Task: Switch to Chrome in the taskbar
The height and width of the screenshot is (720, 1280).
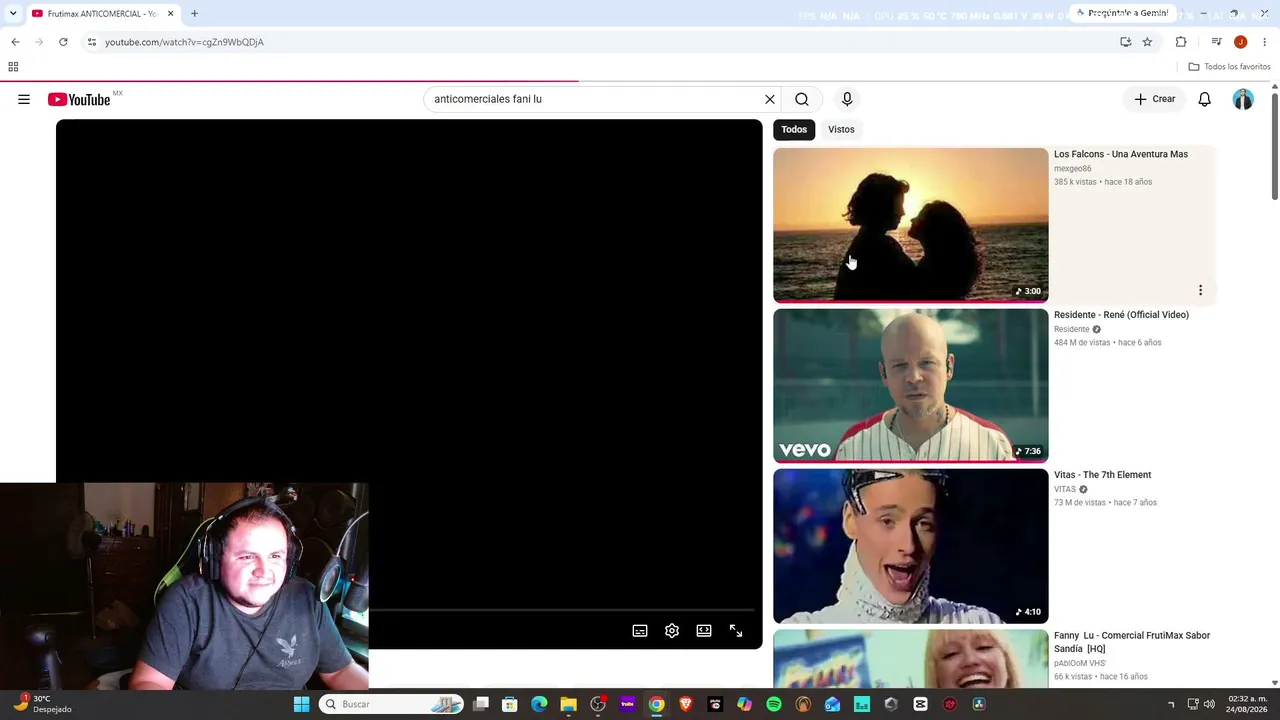Action: [656, 704]
